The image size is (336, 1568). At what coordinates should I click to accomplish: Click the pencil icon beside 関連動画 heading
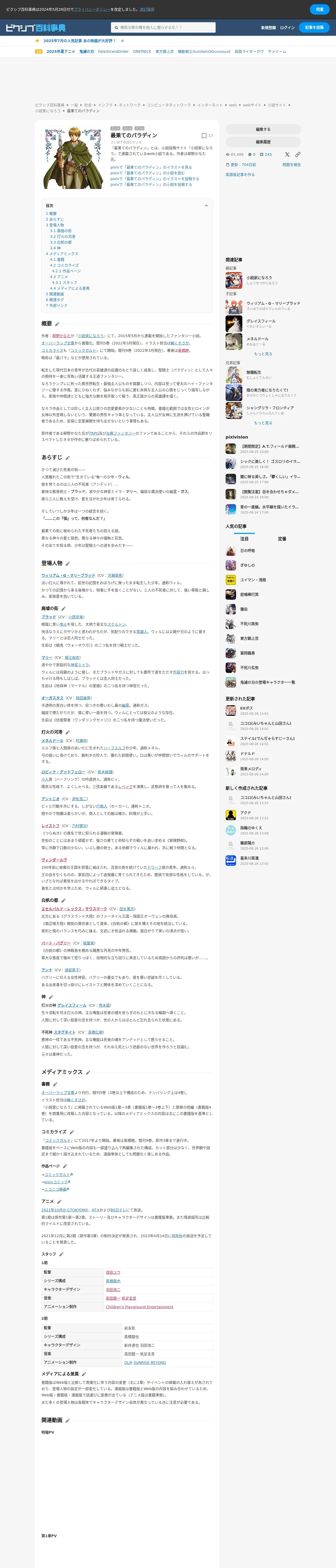(68, 1421)
